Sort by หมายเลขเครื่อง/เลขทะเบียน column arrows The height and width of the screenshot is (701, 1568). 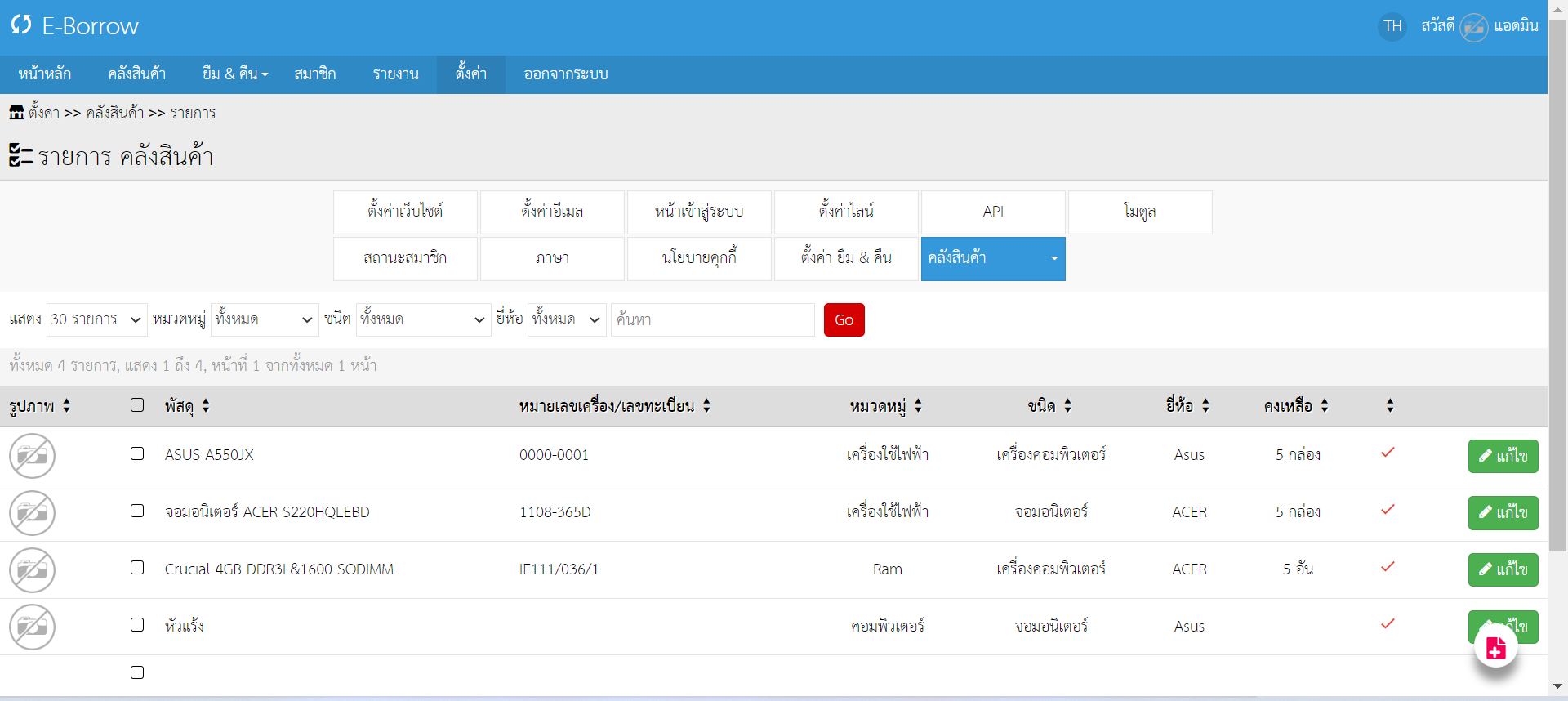tap(706, 405)
